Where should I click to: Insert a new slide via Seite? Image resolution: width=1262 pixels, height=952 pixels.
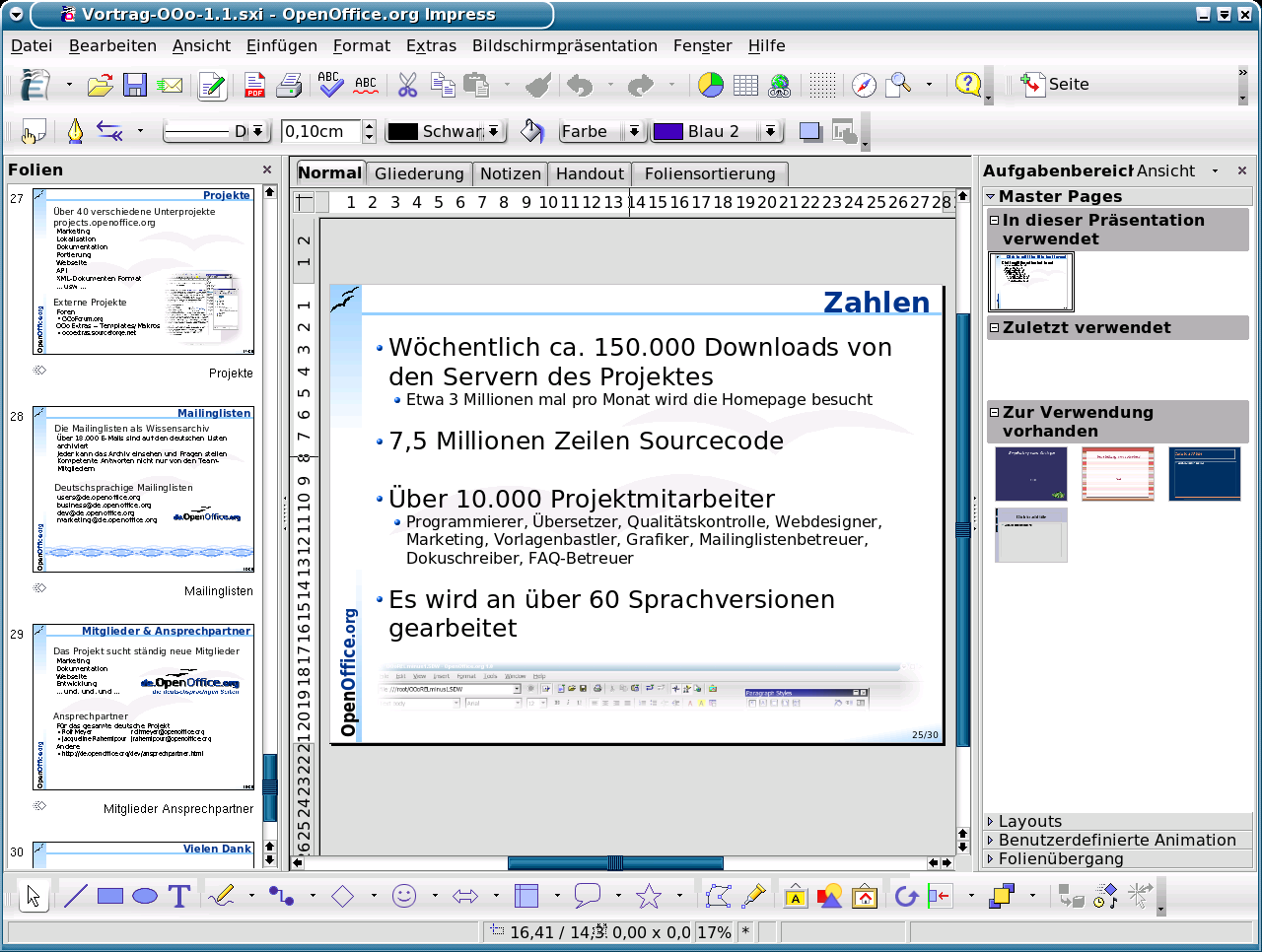pyautogui.click(x=1055, y=85)
